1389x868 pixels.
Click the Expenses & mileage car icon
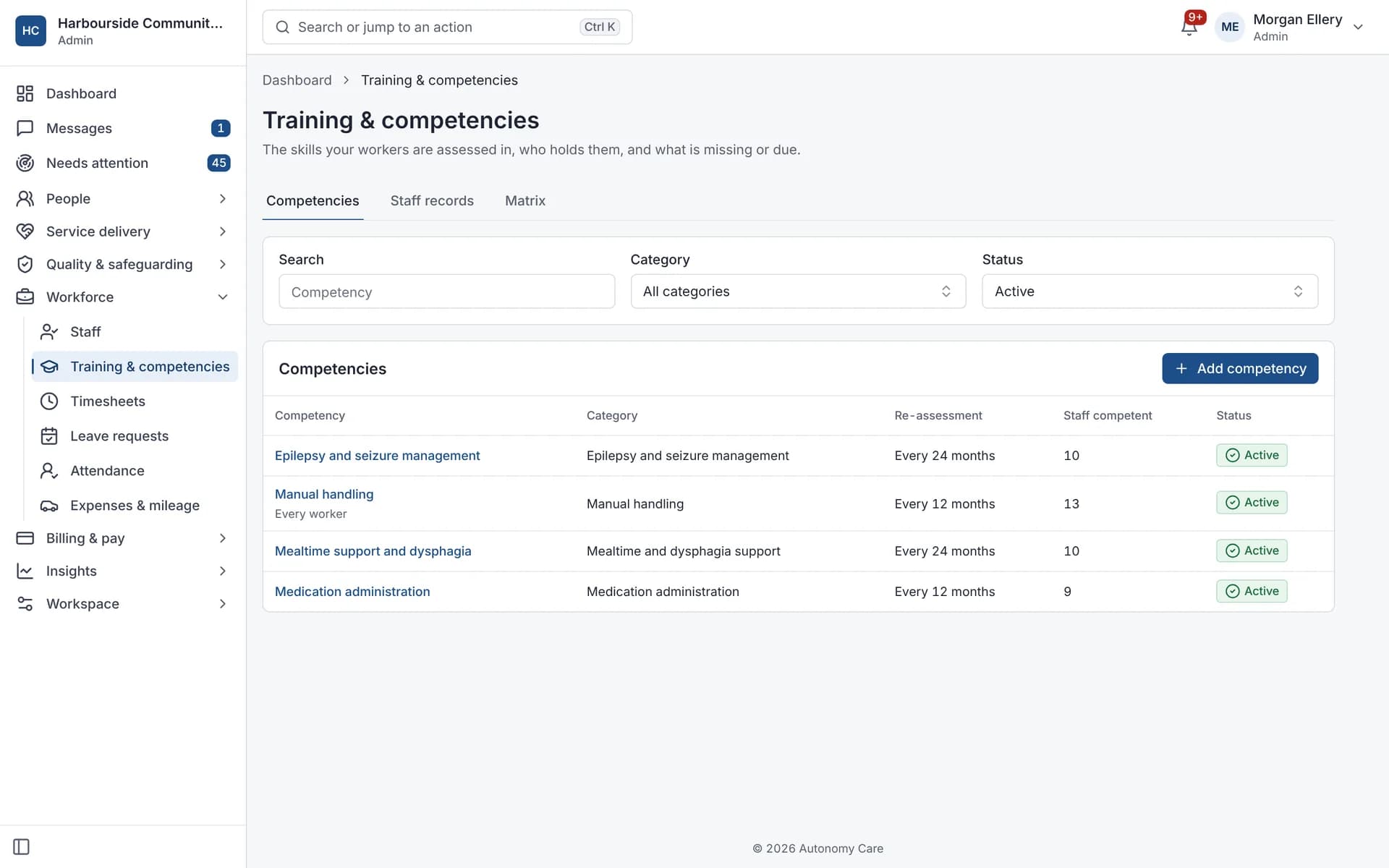point(48,505)
